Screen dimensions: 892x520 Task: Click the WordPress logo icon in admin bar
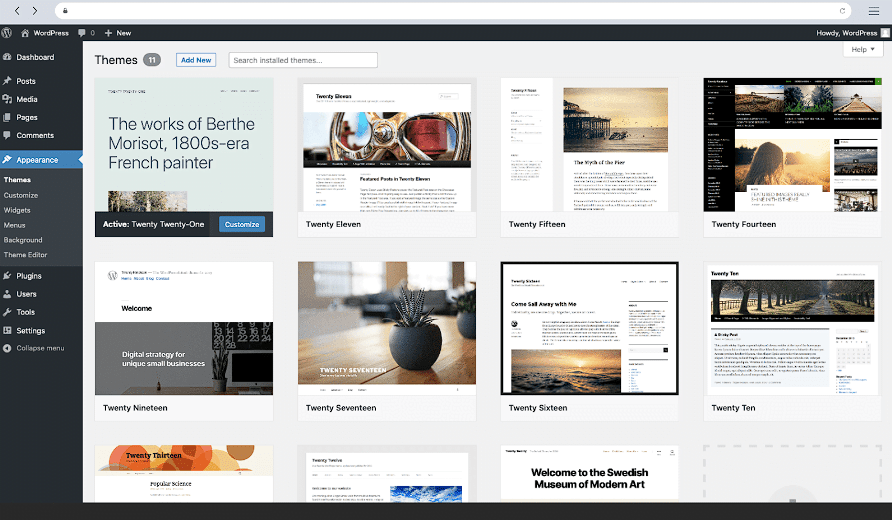tap(7, 33)
